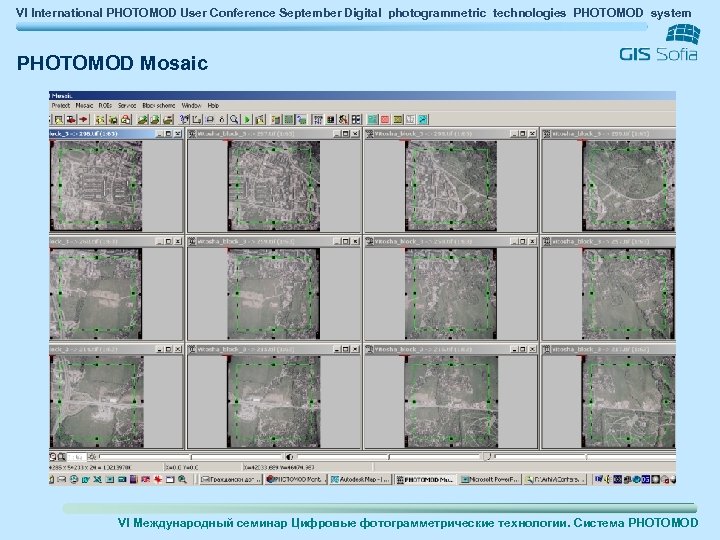Open the Project menu
The width and height of the screenshot is (720, 540).
61,106
